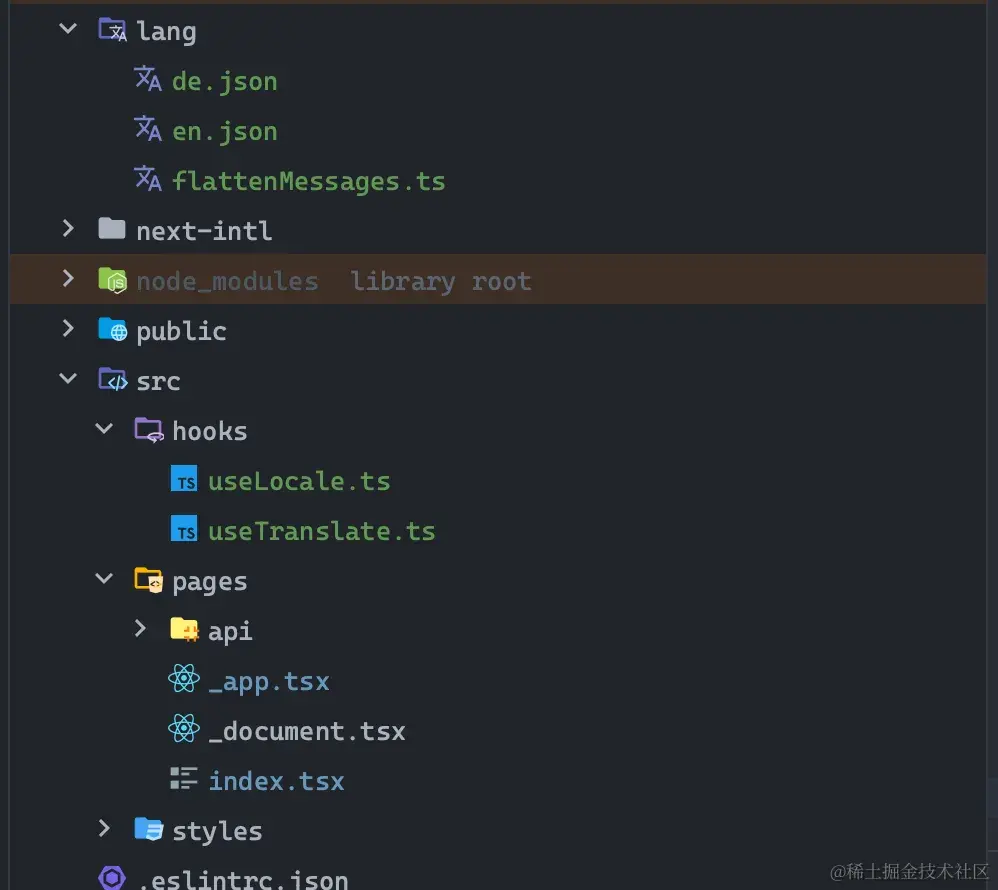The height and width of the screenshot is (890, 998).
Task: Select the hooks folder name
Action: [x=210, y=431]
